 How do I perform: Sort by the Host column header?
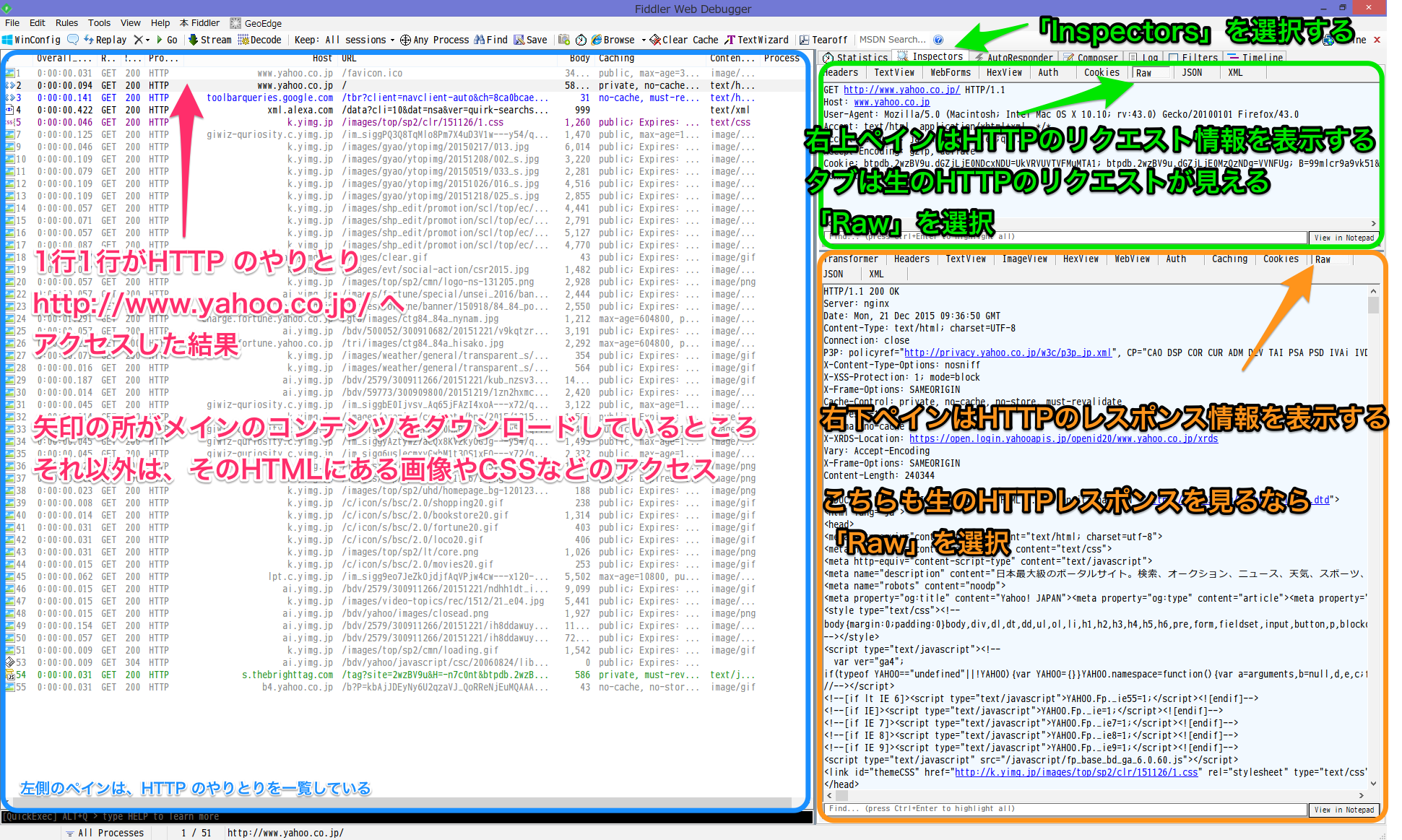[x=322, y=58]
